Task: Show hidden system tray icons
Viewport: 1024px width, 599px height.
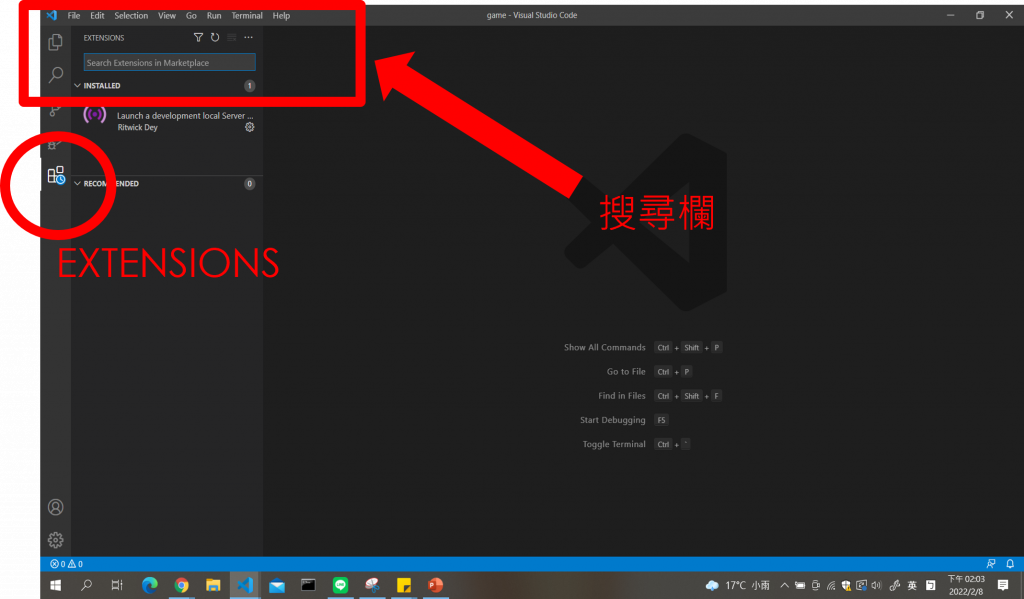Action: [784, 585]
